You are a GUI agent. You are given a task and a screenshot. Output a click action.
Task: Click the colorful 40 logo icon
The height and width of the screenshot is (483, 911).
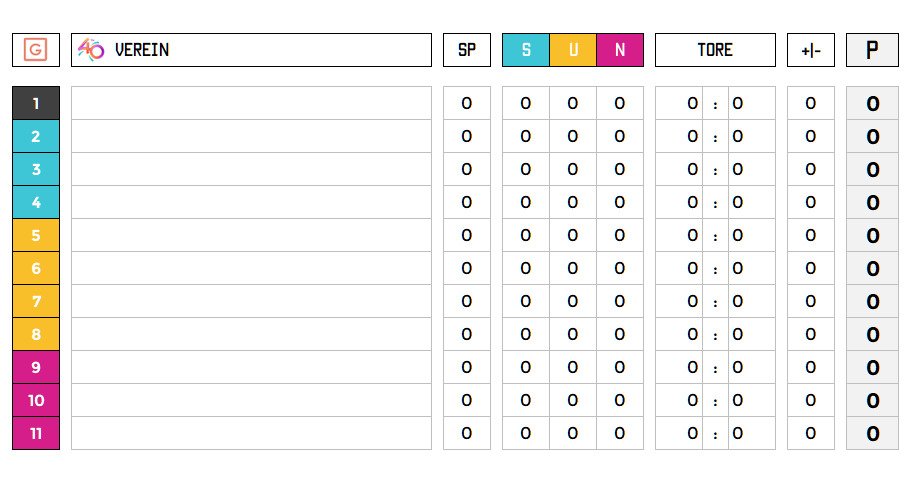[x=91, y=50]
